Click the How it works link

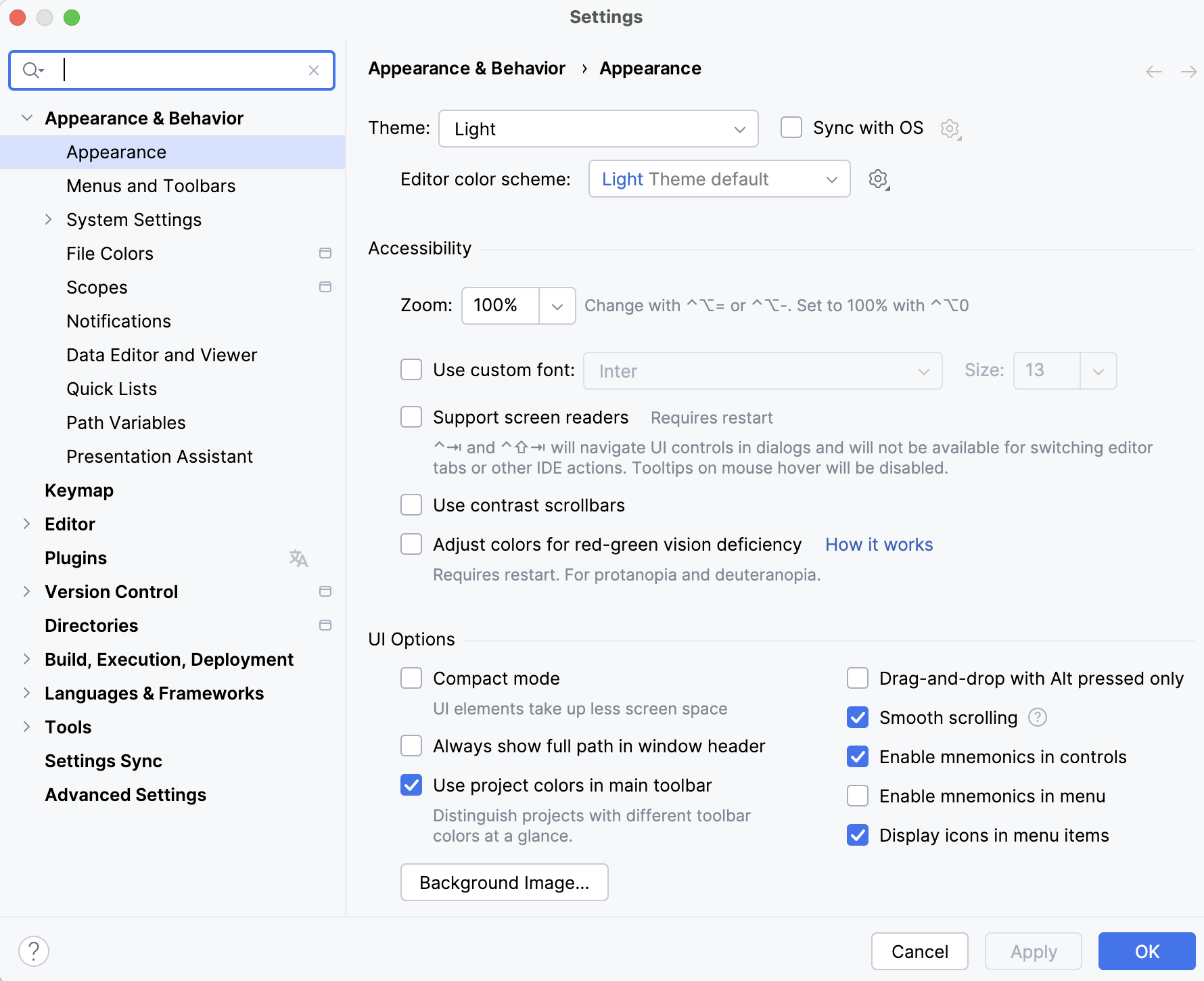point(878,544)
